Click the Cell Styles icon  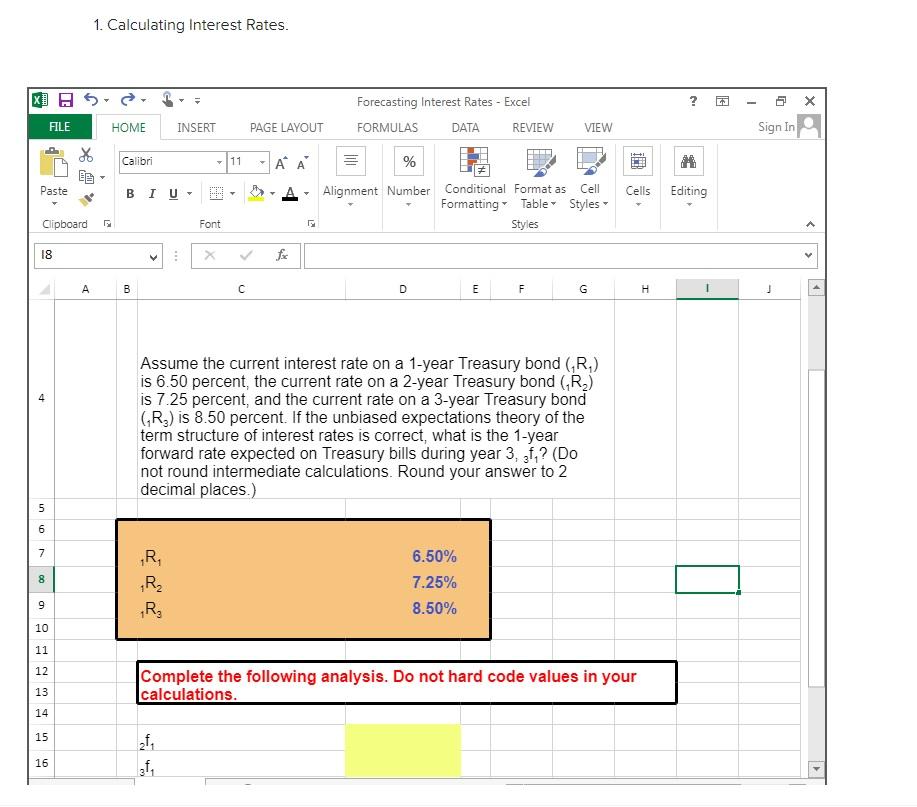[591, 161]
